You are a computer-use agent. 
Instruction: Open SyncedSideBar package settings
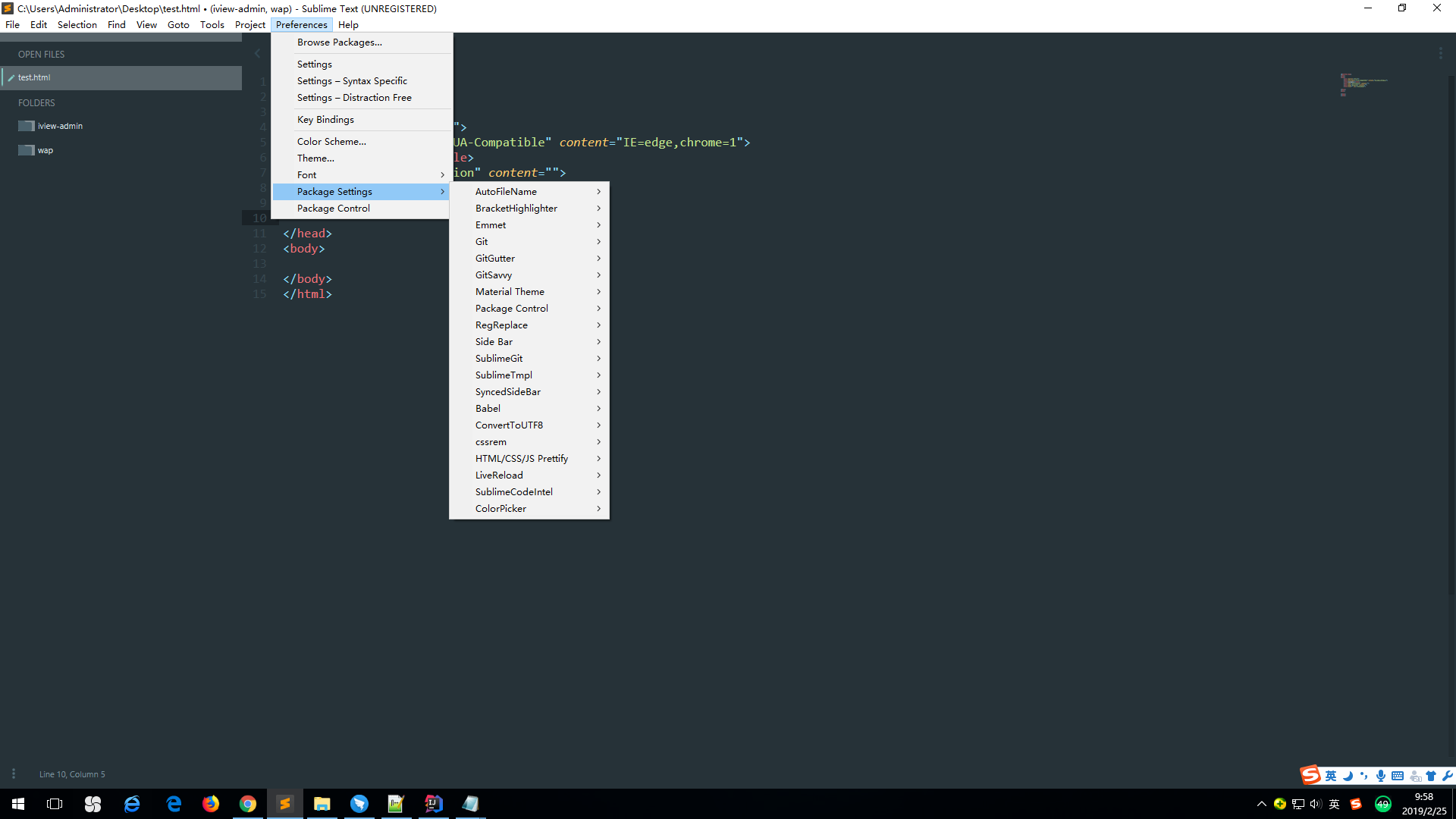(529, 392)
